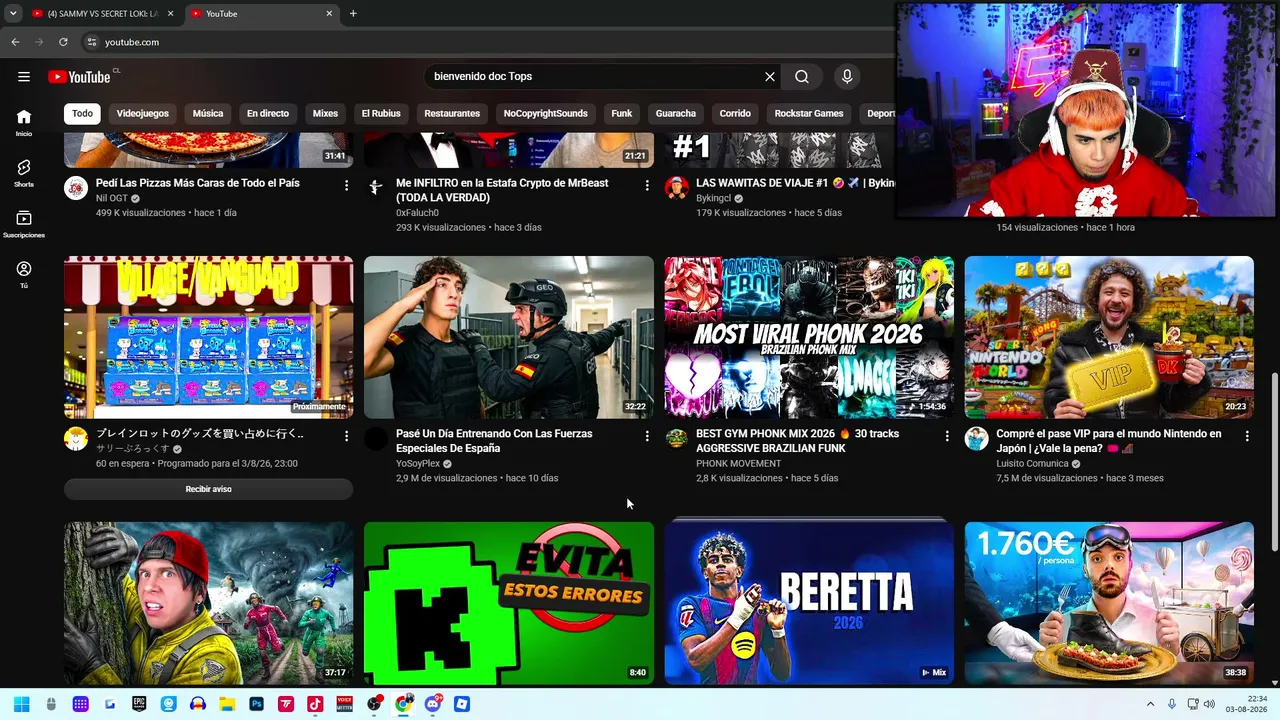This screenshot has height=720, width=1280.
Task: Clear the search box with the X
Action: 770,77
